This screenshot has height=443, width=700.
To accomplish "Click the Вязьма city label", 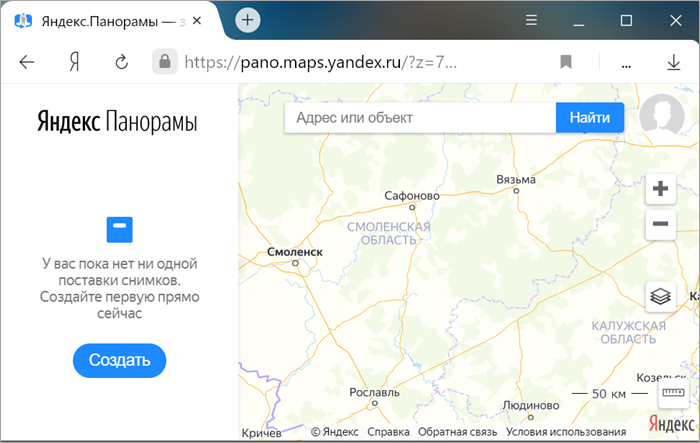I will point(516,180).
